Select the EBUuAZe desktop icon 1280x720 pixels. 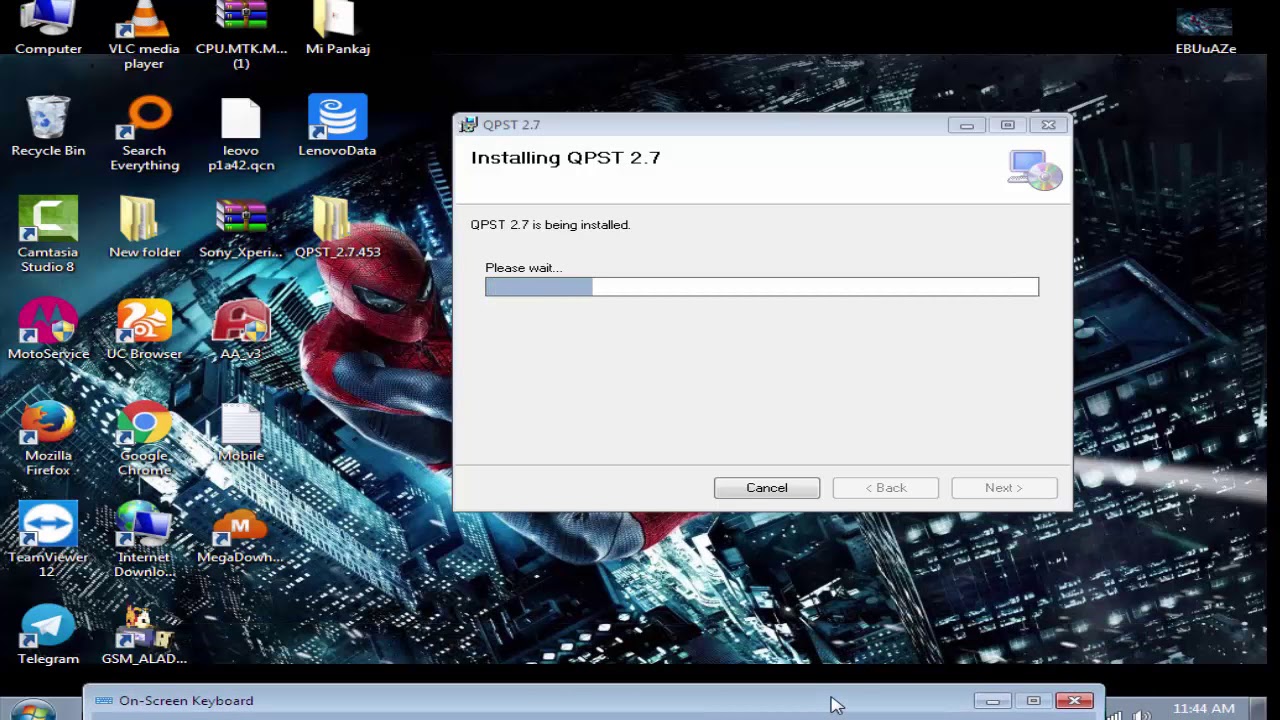(1205, 30)
